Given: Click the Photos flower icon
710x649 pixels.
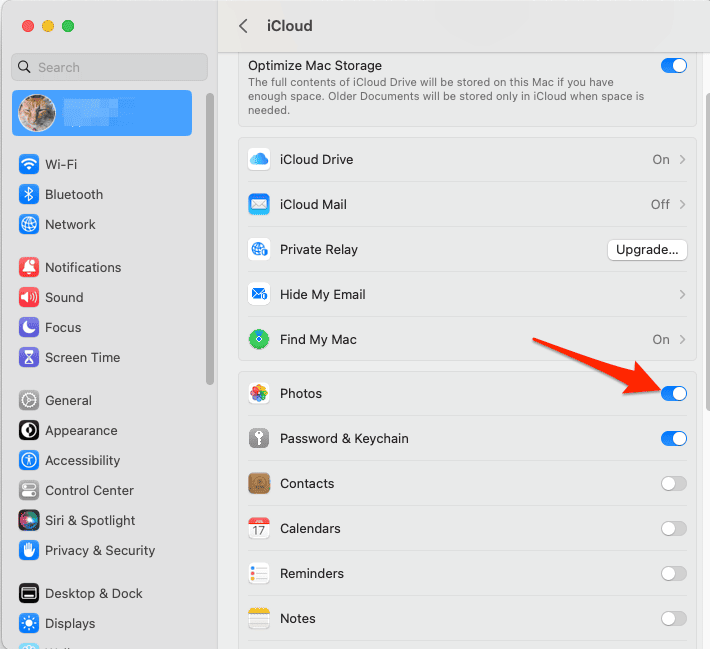Looking at the screenshot, I should (x=259, y=393).
